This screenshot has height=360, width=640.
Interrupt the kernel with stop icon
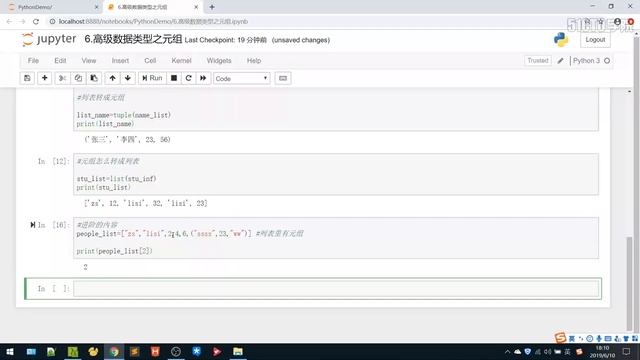(174, 78)
